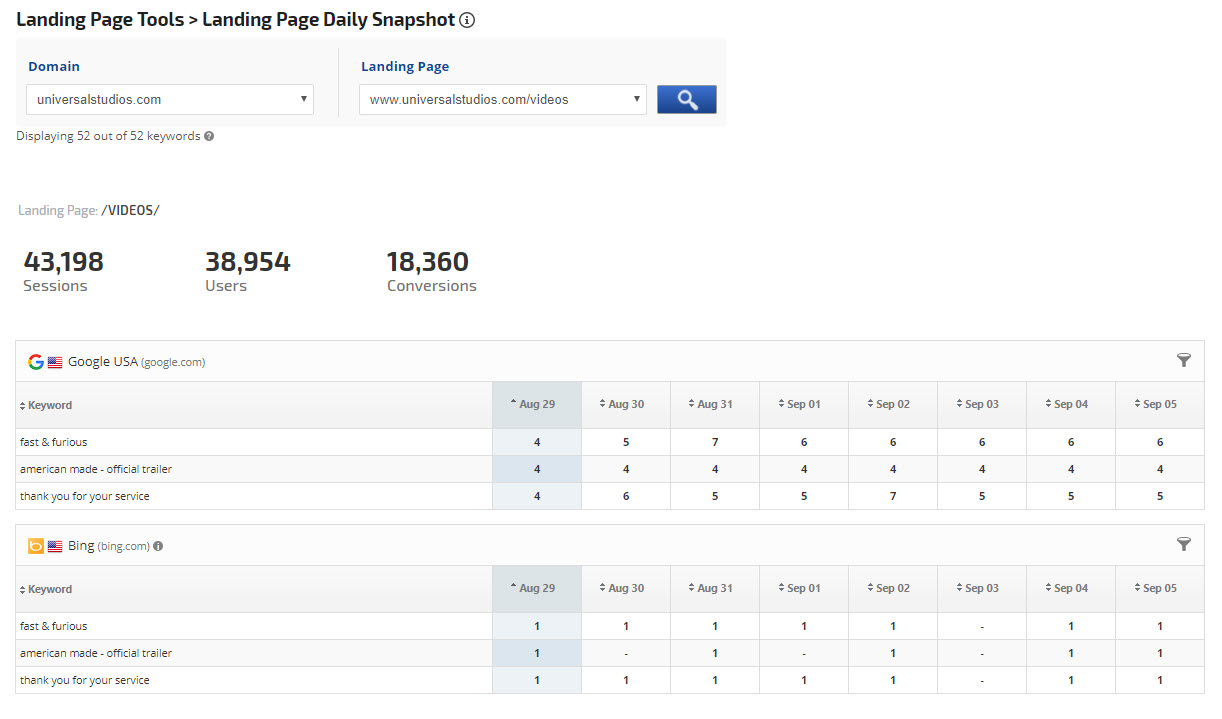Viewport: 1222px width, 719px height.
Task: Click the blue magnifier search button
Action: point(686,99)
